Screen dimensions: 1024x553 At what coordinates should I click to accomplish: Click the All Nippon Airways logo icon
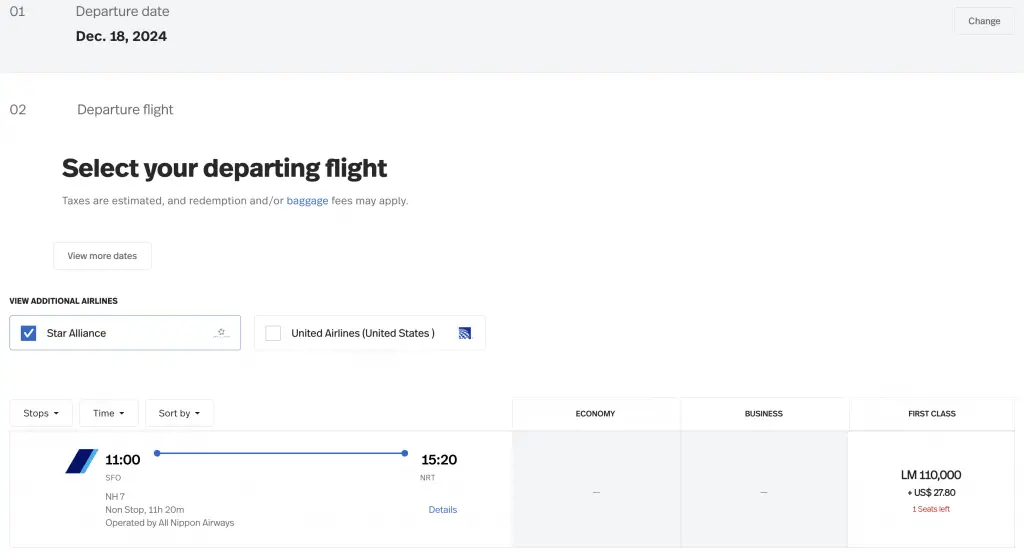(x=81, y=461)
